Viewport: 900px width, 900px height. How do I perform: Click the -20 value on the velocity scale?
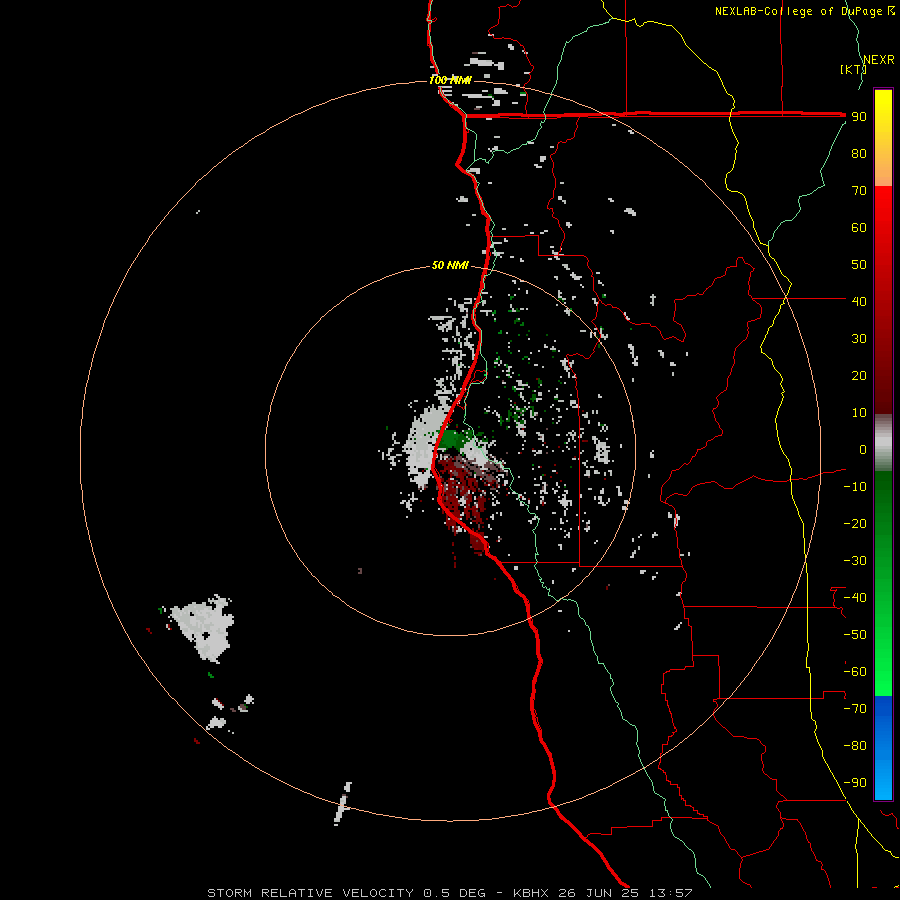point(855,524)
